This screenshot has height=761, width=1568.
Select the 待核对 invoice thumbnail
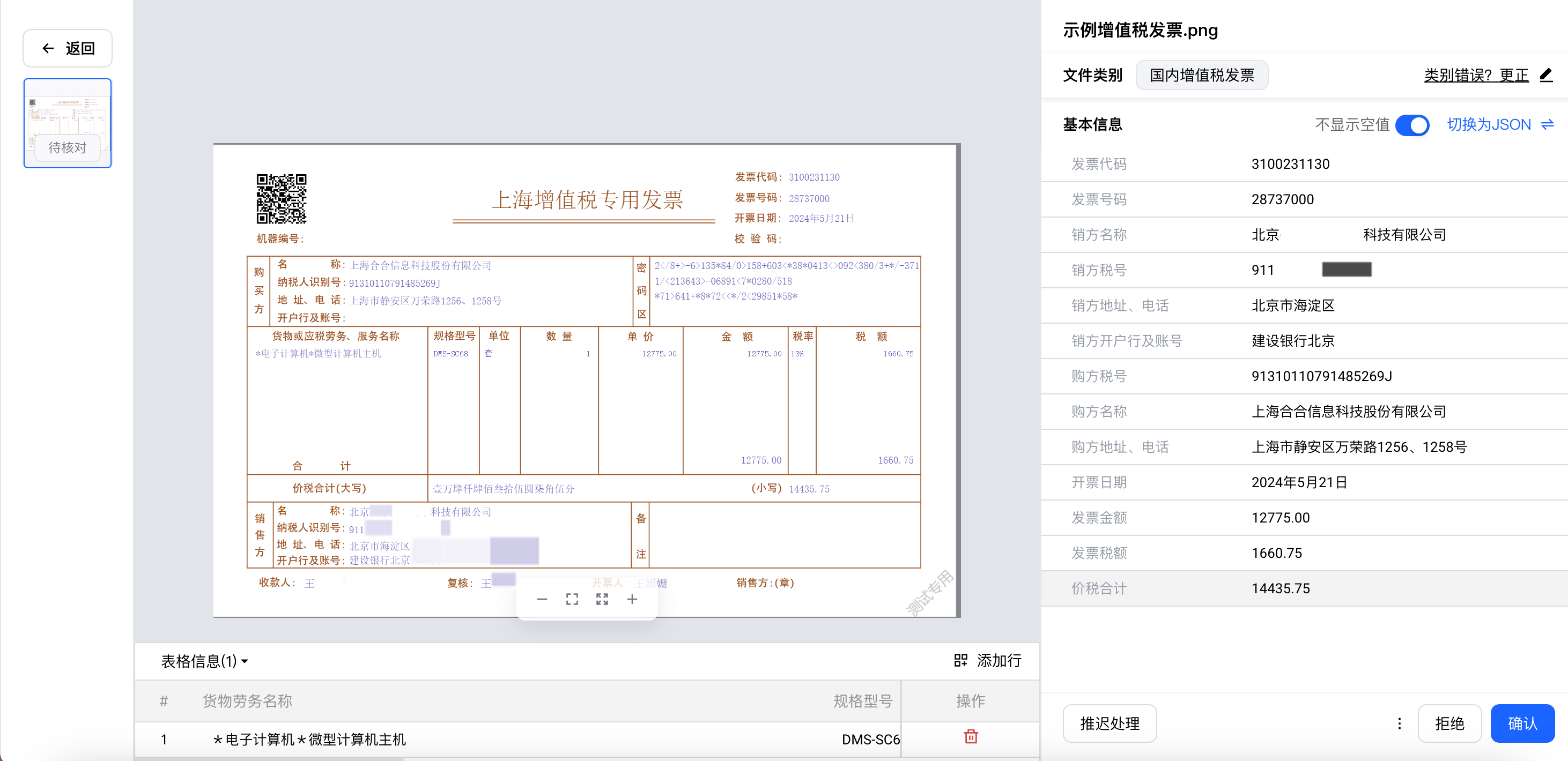68,123
